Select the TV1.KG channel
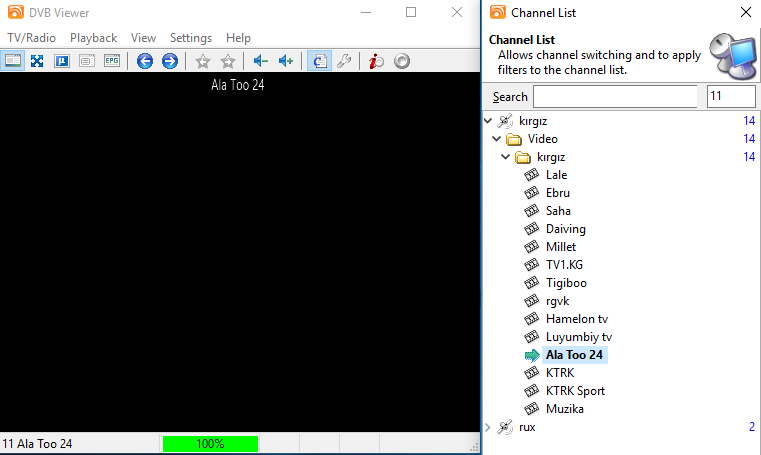The width and height of the screenshot is (761, 455). coord(564,264)
